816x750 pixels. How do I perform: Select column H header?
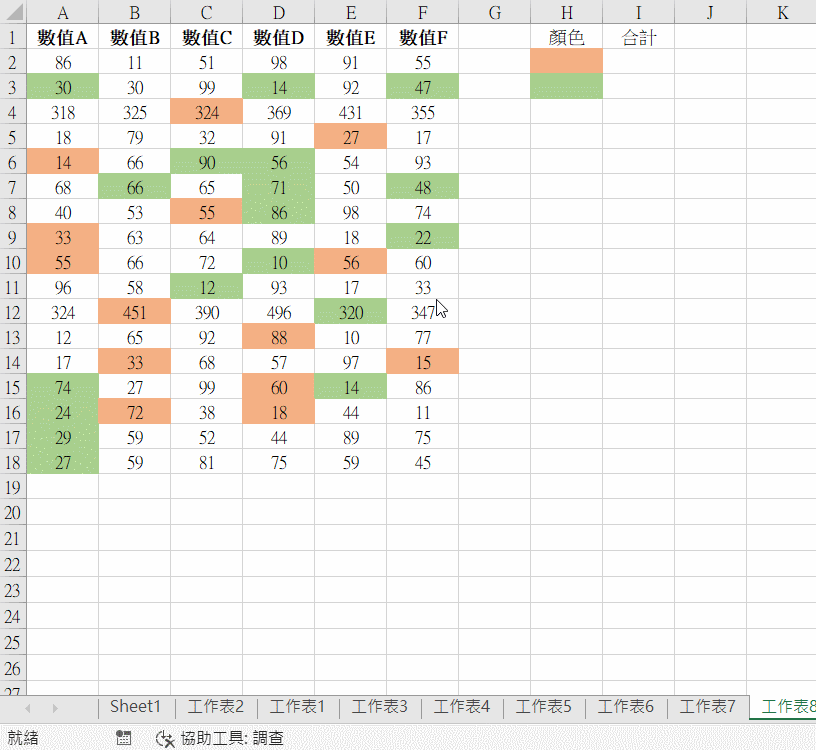tap(566, 13)
